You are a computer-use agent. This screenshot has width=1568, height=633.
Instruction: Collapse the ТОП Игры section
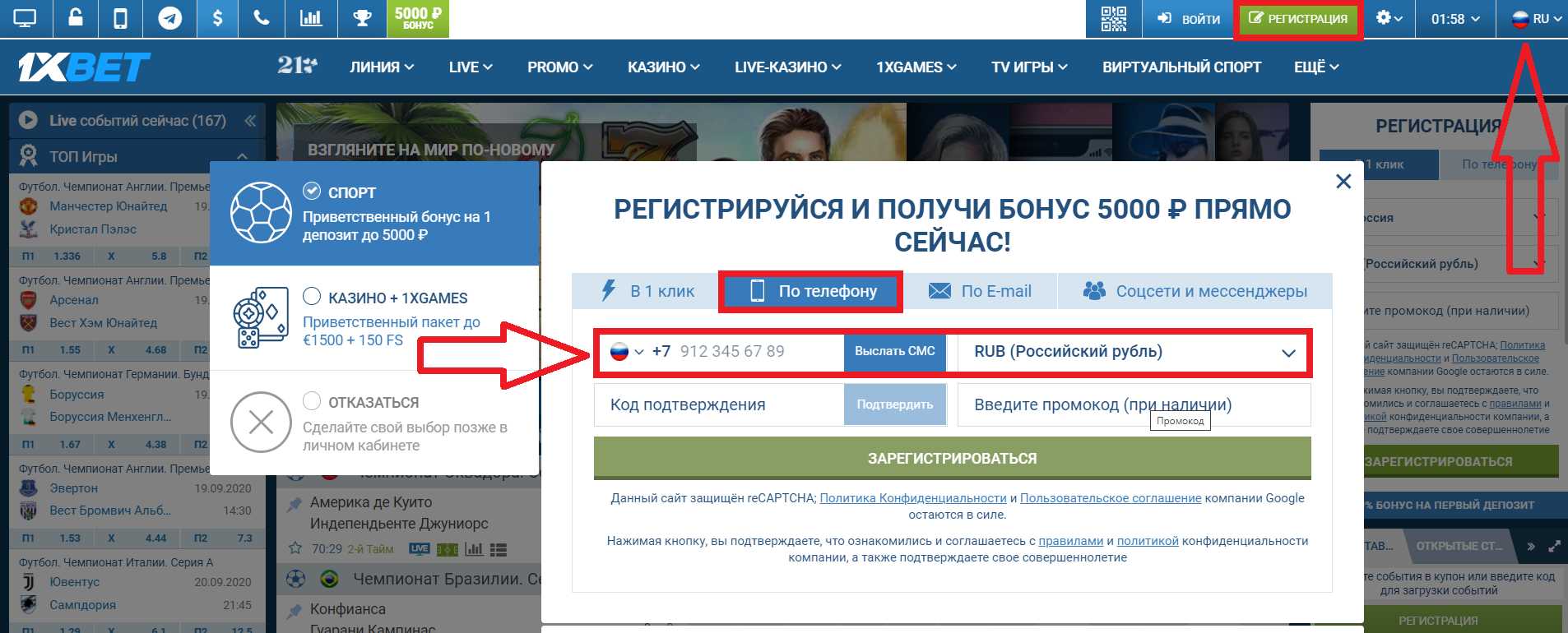coord(242,156)
